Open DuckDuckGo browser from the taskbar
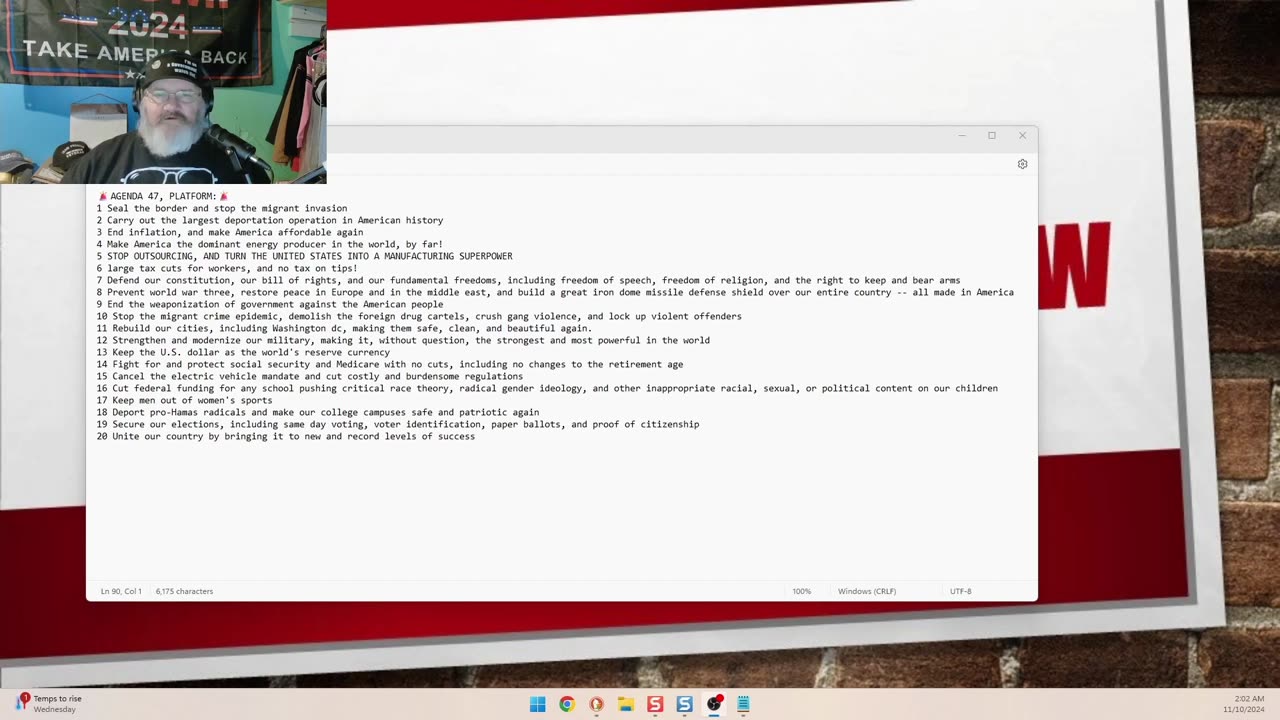 point(596,704)
